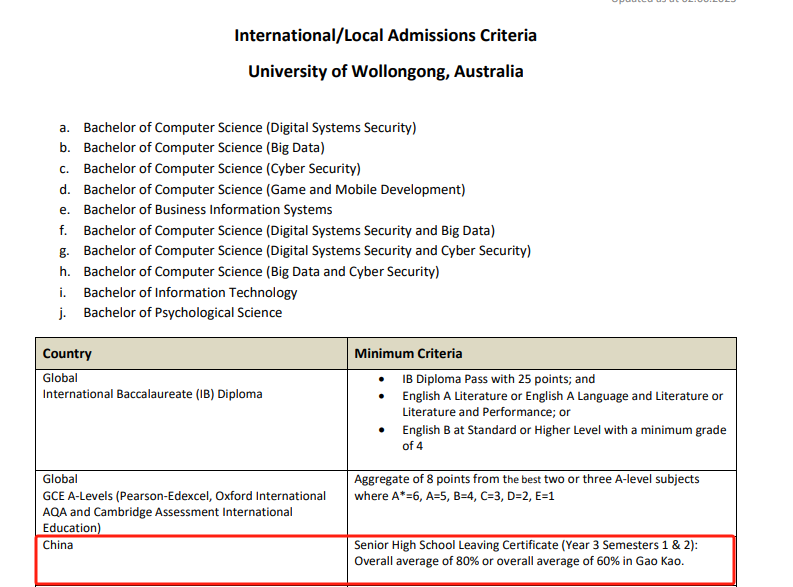Select Bachelor of Psychological Science entry
The image size is (793, 587).
click(x=183, y=312)
